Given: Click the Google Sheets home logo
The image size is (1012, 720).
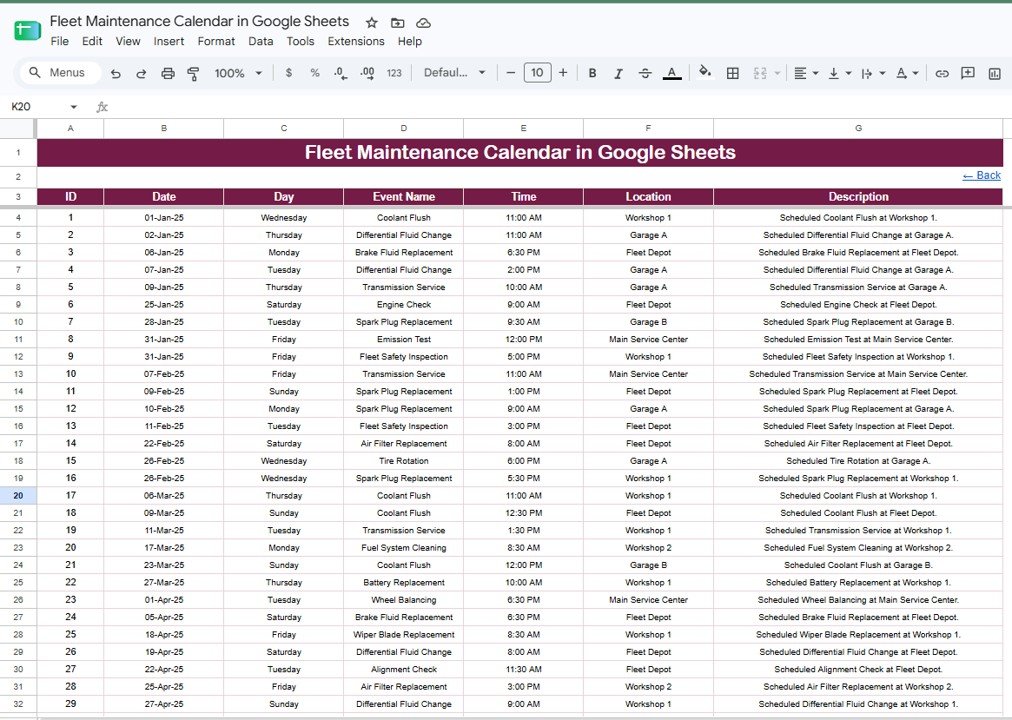Looking at the screenshot, I should [x=27, y=30].
